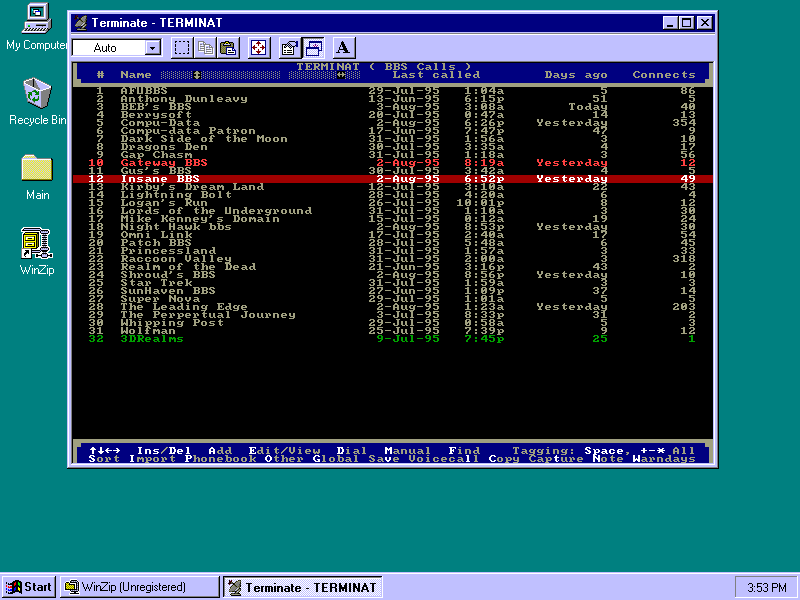Select Kirby's Dream Land entry
Viewport: 800px width, 600px height.
pos(393,187)
